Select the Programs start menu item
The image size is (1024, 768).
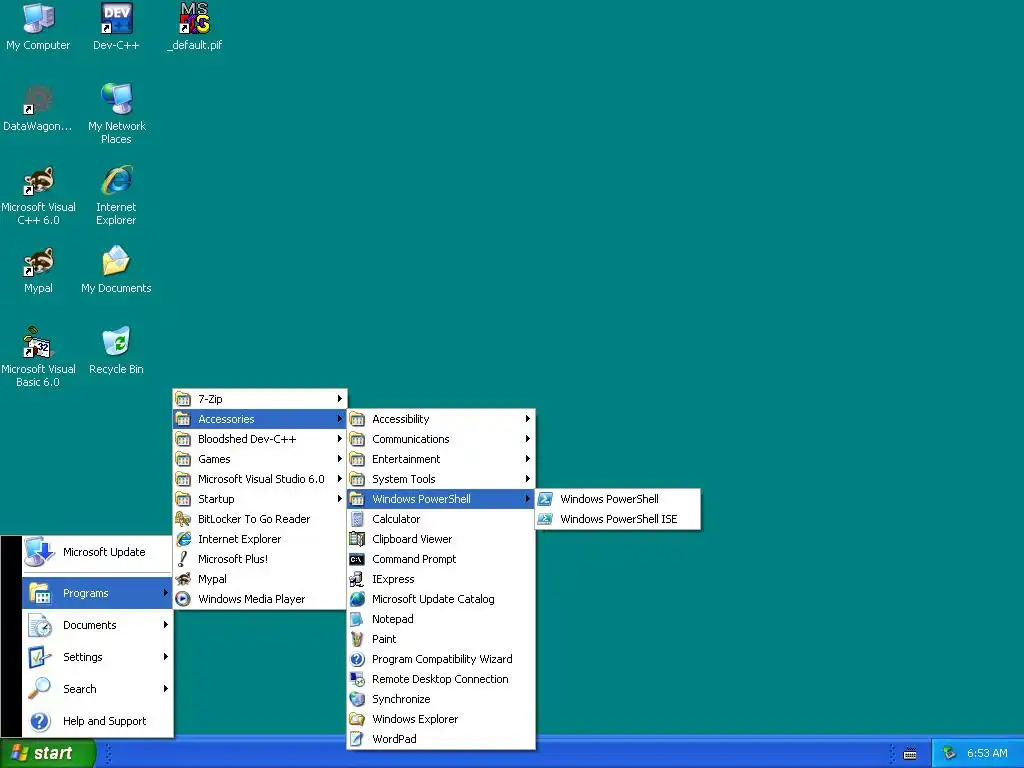click(x=97, y=593)
